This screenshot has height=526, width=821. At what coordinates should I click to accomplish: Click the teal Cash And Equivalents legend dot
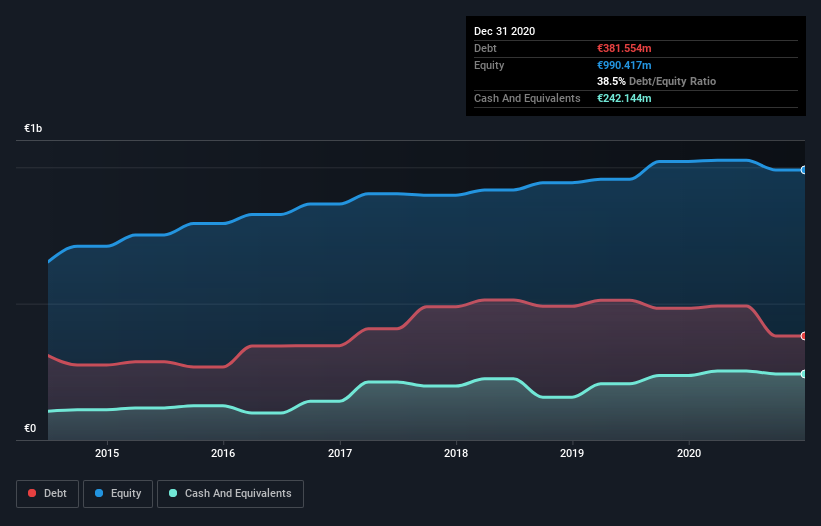(x=173, y=493)
